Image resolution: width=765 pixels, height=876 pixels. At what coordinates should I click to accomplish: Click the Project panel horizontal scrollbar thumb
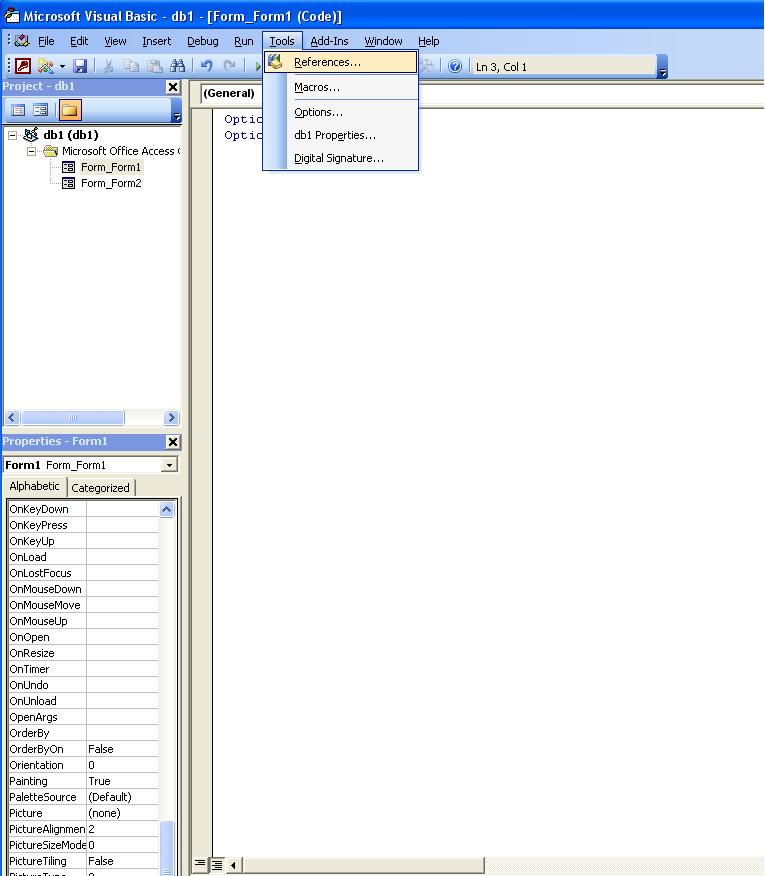[x=73, y=418]
